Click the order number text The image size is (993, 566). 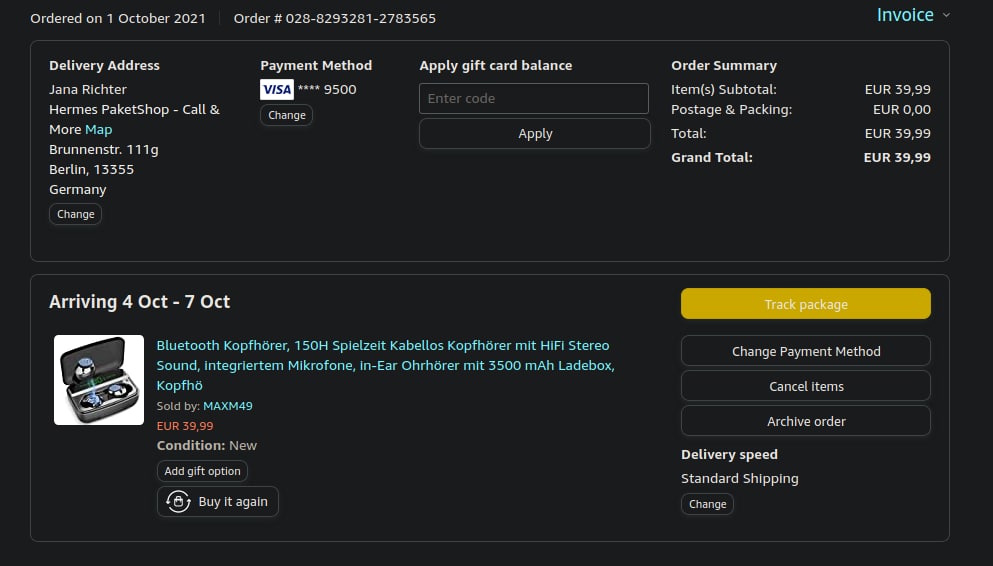[x=335, y=18]
